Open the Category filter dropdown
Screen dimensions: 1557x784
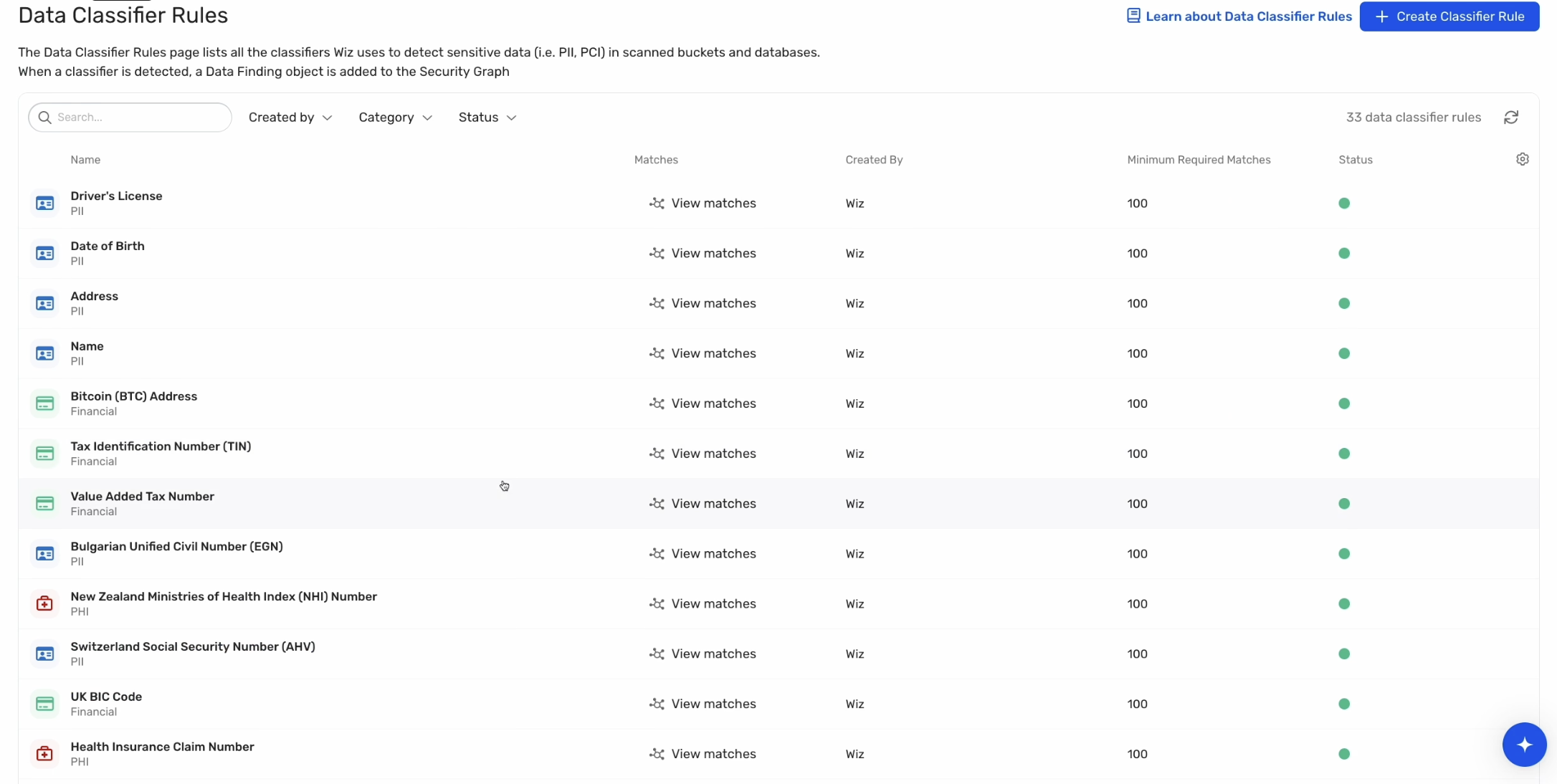tap(395, 118)
